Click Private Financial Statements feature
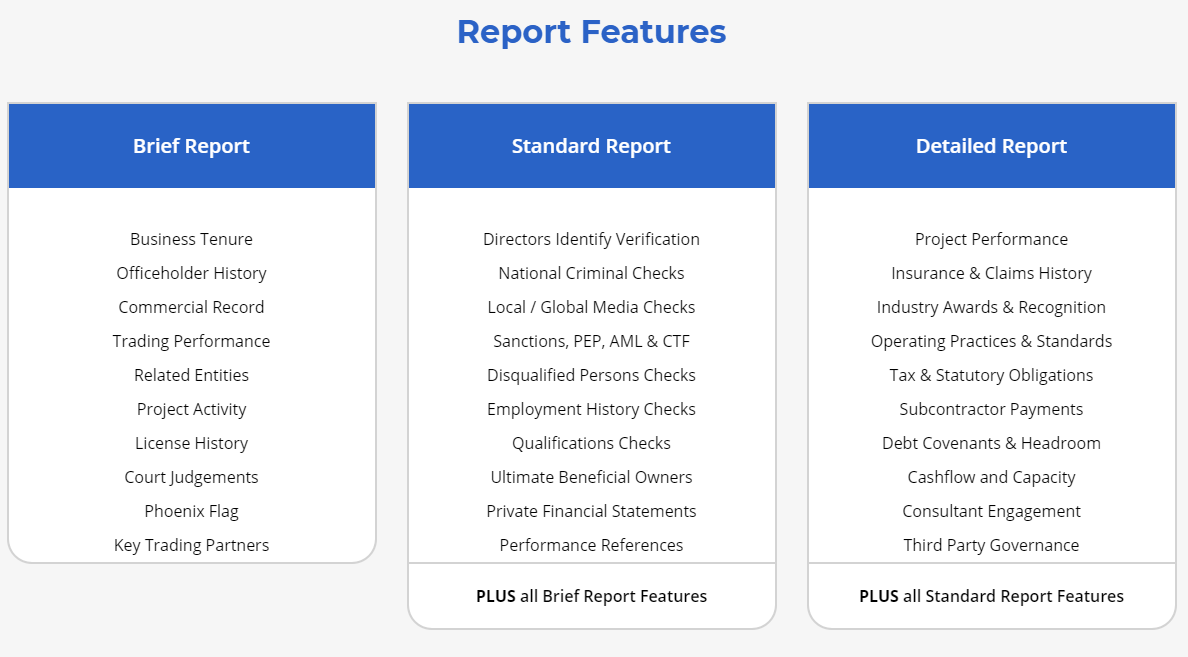This screenshot has height=657, width=1188. point(592,512)
